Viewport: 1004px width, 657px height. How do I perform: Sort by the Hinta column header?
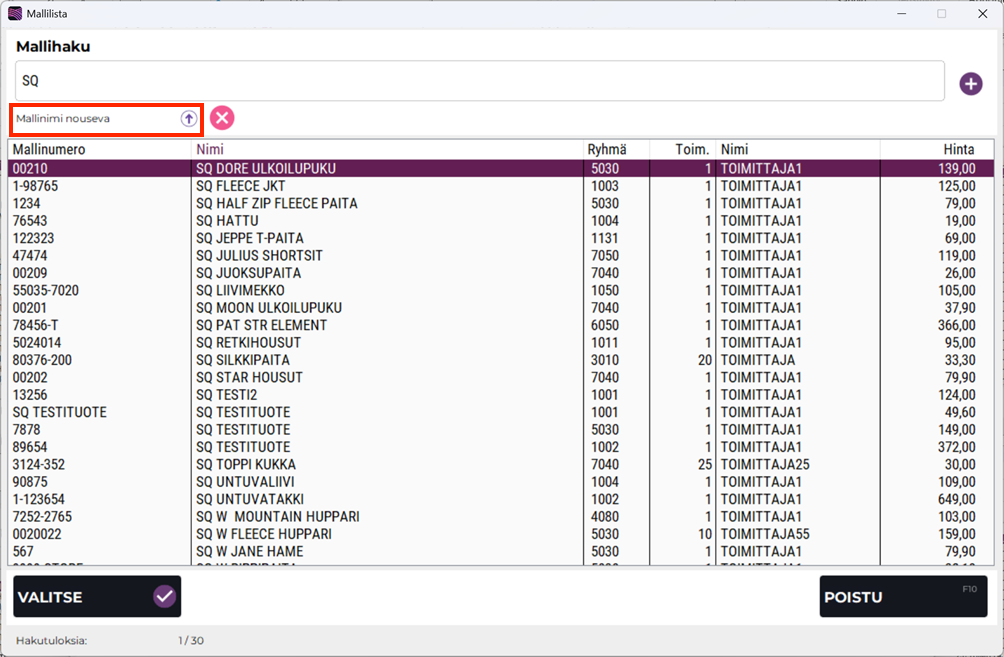tap(958, 150)
